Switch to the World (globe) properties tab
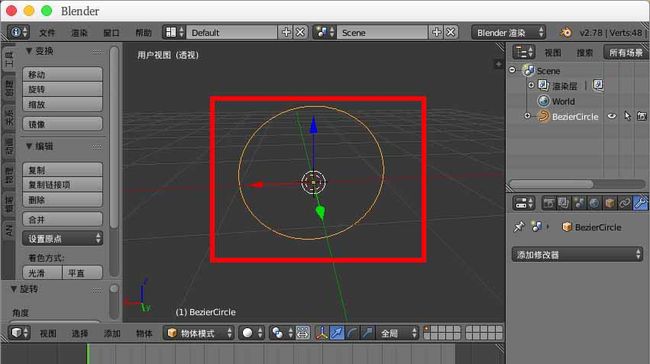Image resolution: width=650 pixels, height=364 pixels. [x=594, y=203]
